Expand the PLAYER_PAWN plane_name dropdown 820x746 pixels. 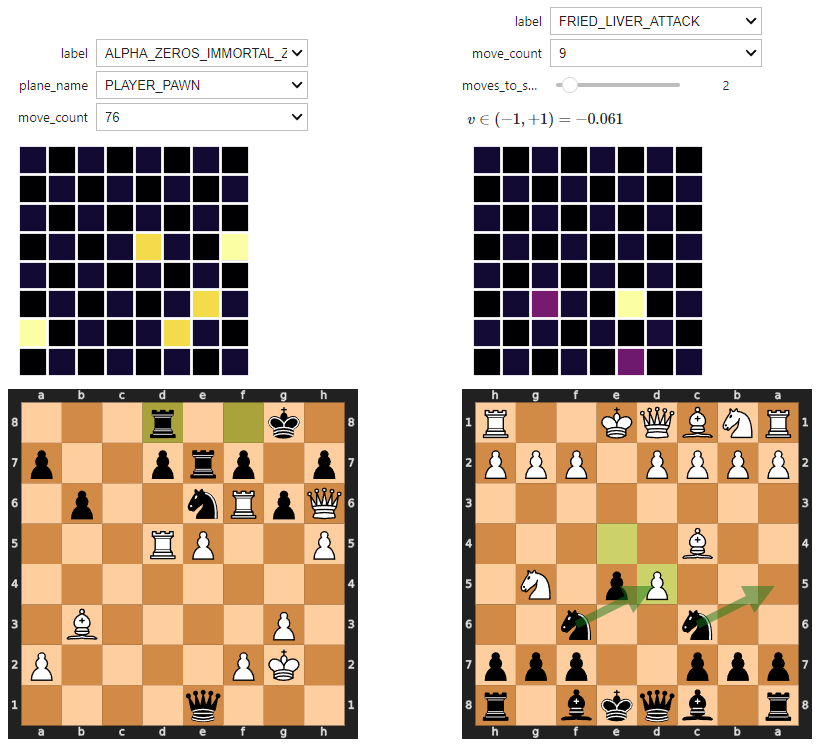pos(202,85)
